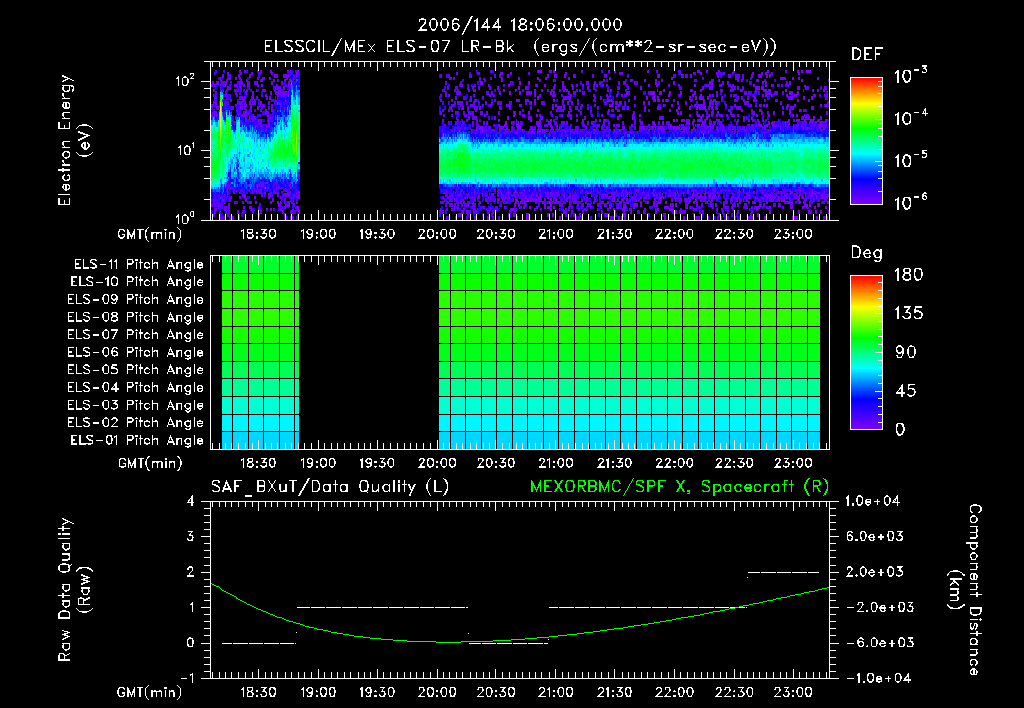Viewport: 1024px width, 708px height.
Task: Click the Electron Energy (eV) axis label
Action: point(74,140)
